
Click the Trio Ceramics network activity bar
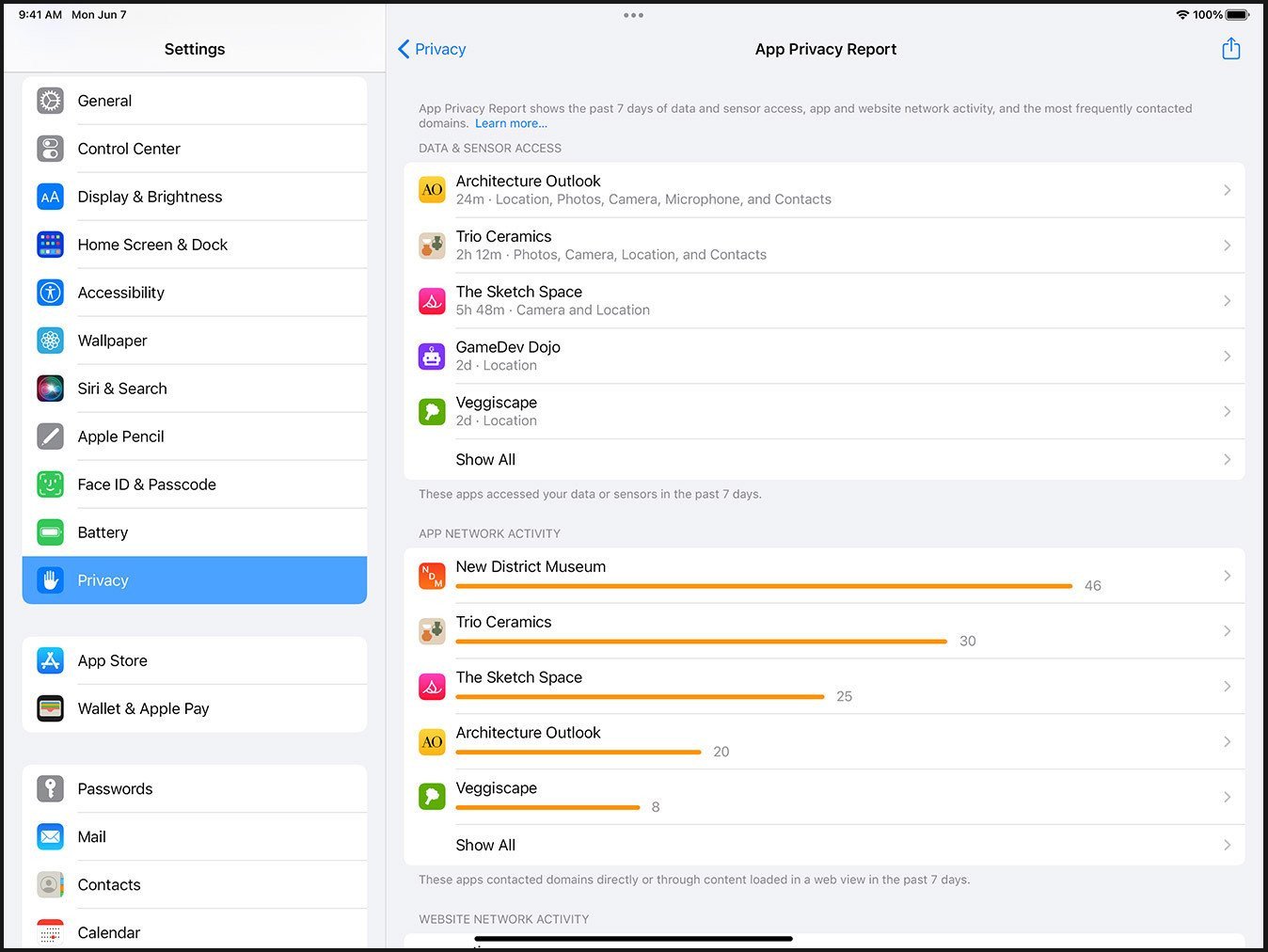click(701, 641)
